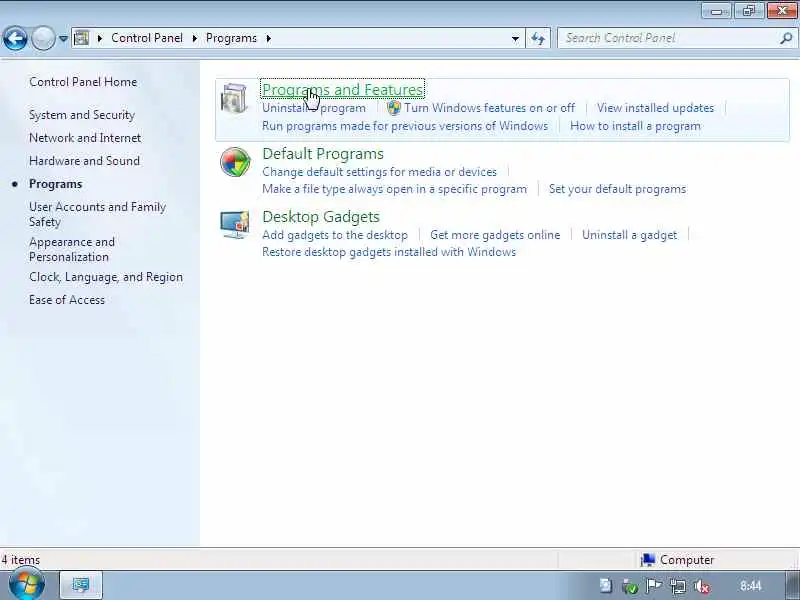Click the Show desktop strip
Screen dimensions: 800x600
(794, 585)
